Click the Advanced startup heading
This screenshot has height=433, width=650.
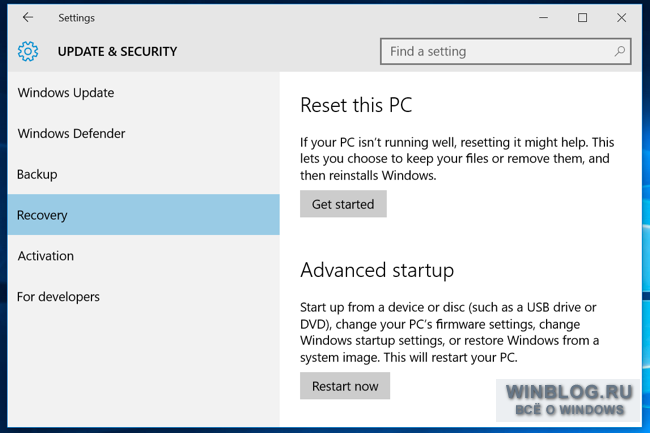[x=377, y=270]
